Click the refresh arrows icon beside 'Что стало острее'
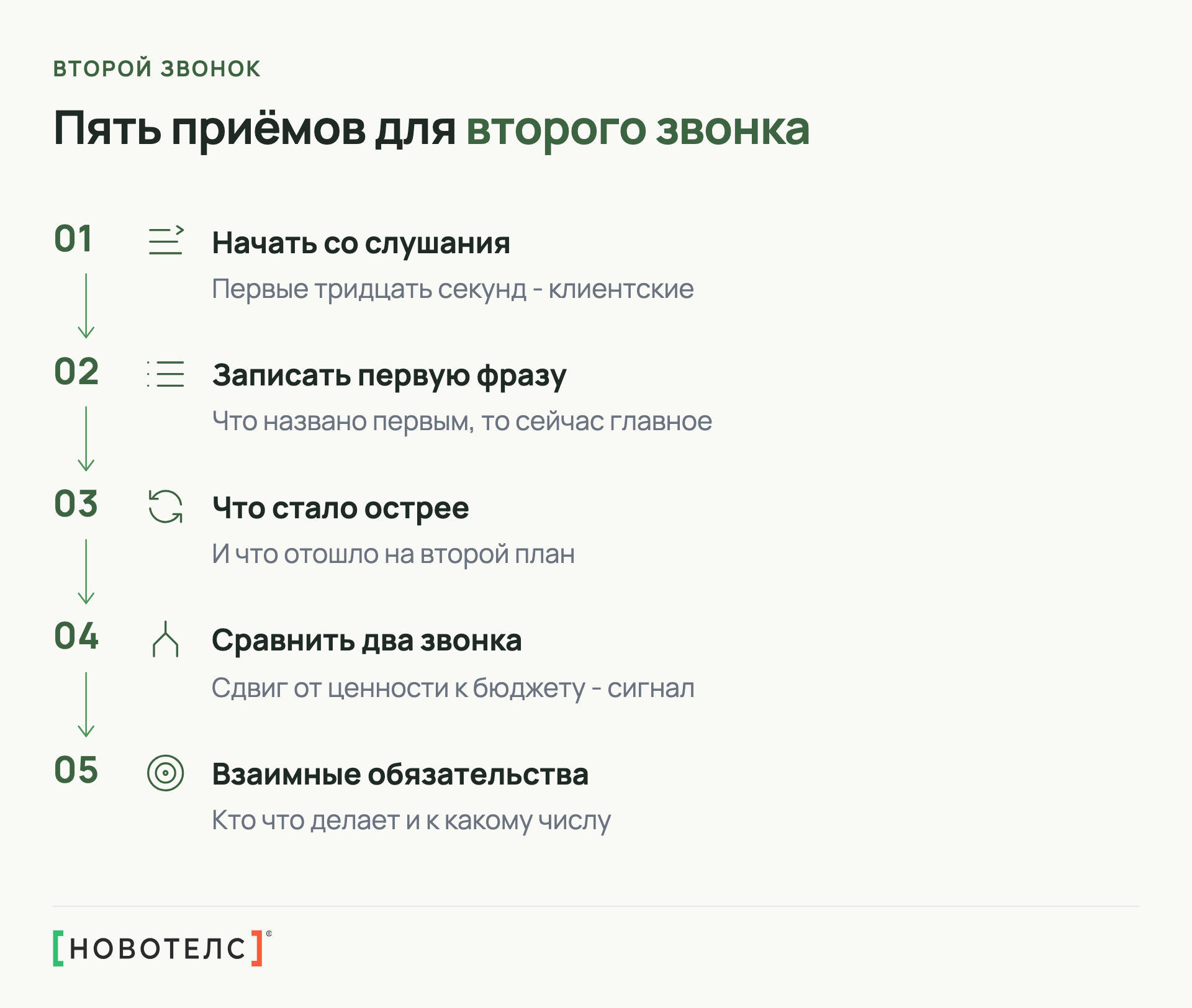Screen dimensions: 1192x1008 pos(166,506)
